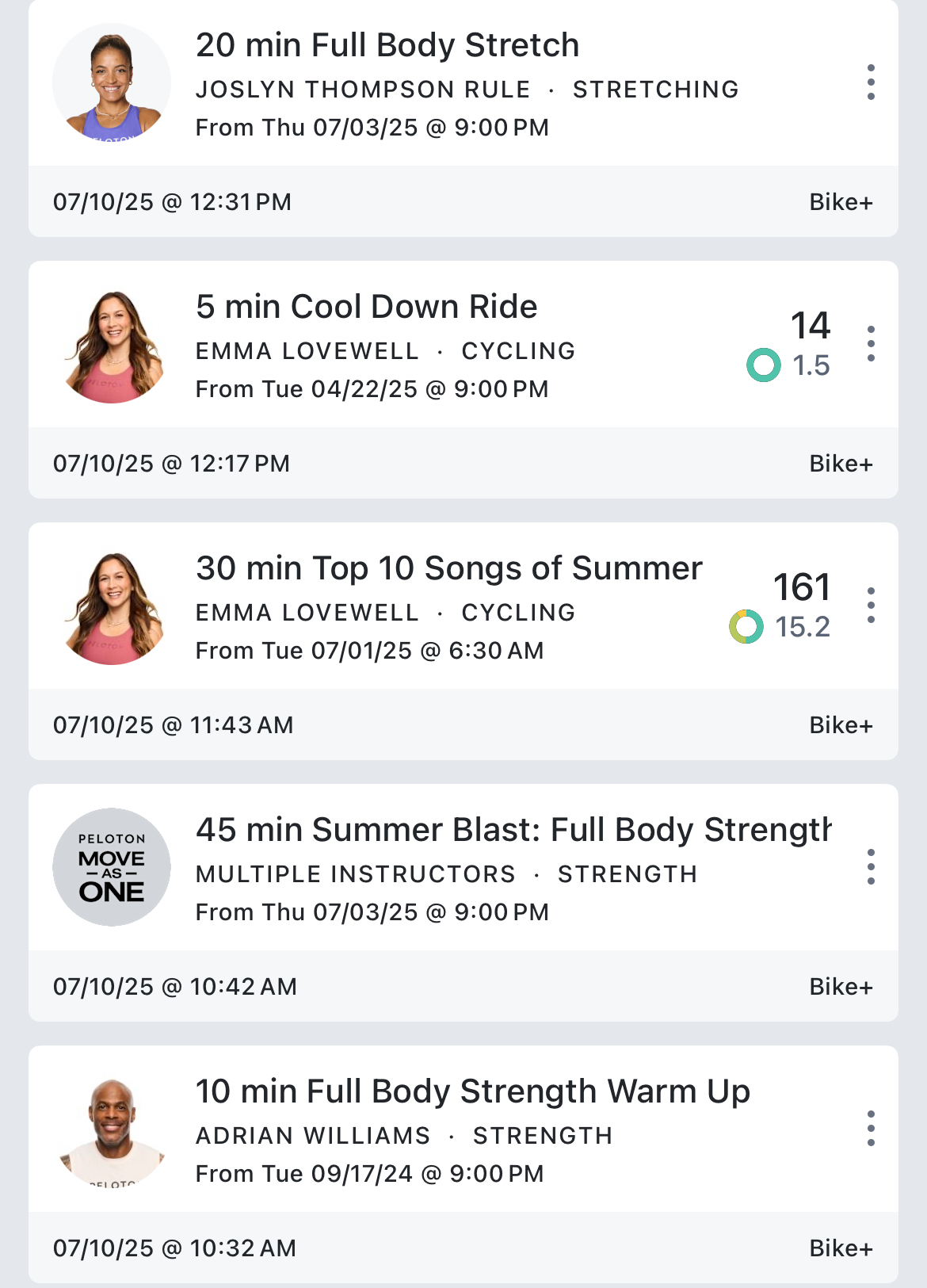Tap the Peloton Move As One logo

[x=112, y=867]
